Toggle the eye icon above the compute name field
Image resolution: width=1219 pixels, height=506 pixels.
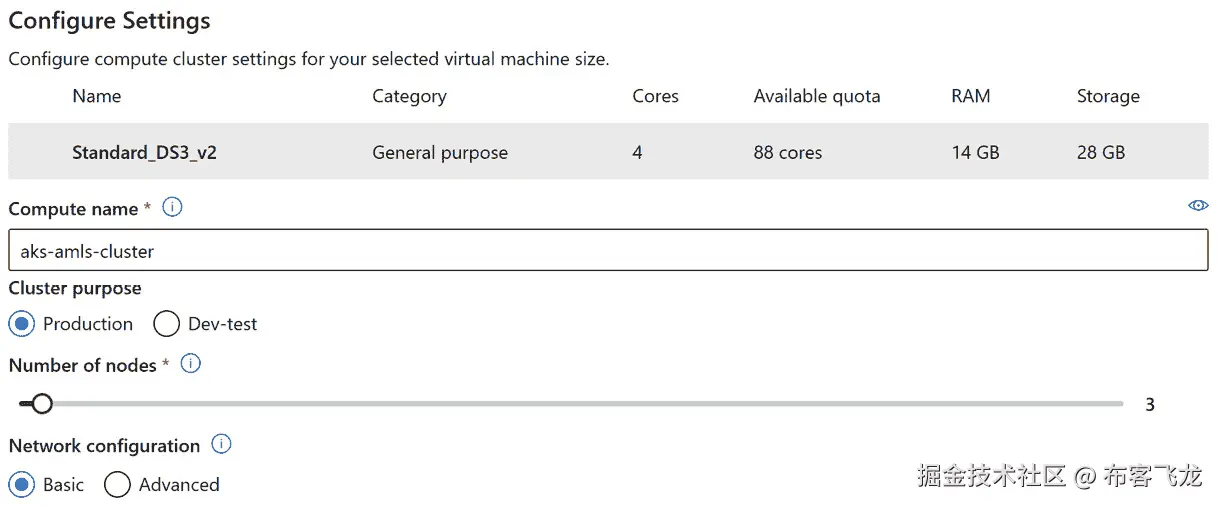(1197, 206)
